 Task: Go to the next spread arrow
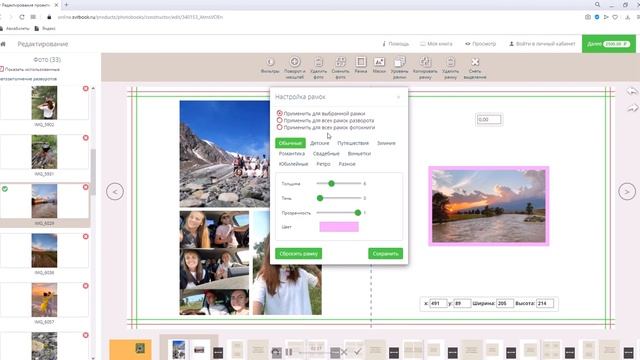click(627, 191)
